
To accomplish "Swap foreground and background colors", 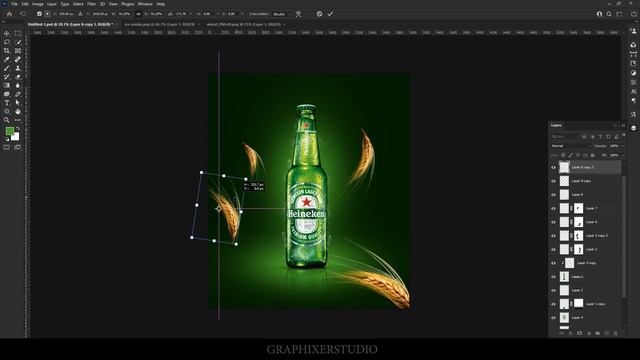I will pos(18,129).
